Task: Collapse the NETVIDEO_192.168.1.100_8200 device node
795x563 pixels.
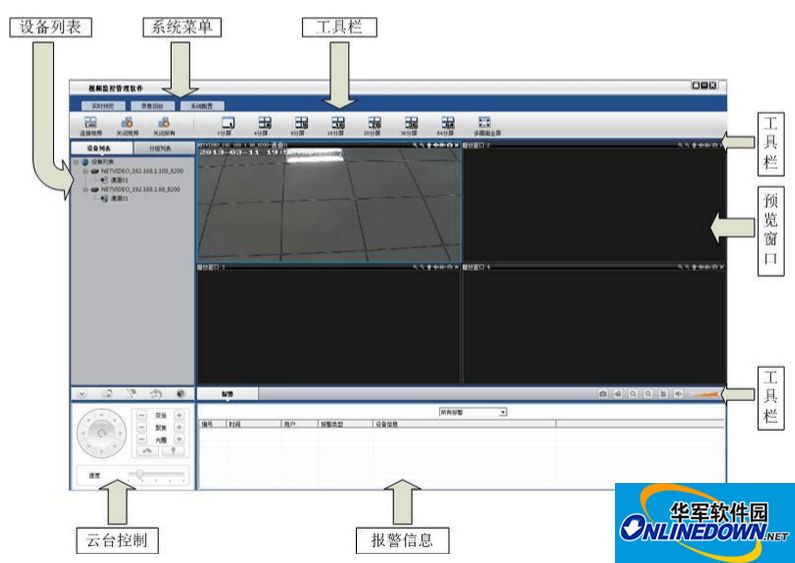Action: pyautogui.click(x=86, y=171)
